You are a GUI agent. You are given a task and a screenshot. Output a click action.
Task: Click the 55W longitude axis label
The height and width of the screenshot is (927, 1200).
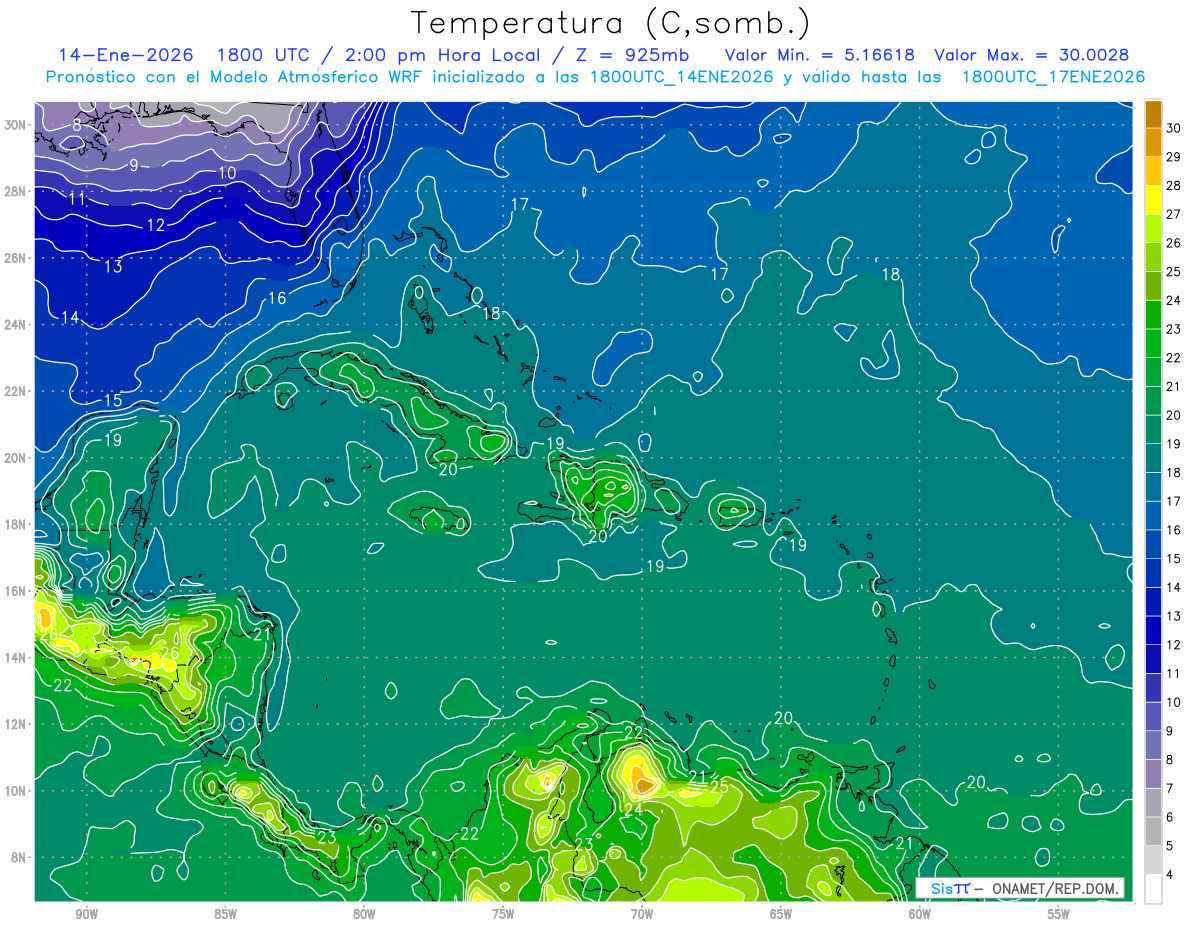pyautogui.click(x=1059, y=914)
